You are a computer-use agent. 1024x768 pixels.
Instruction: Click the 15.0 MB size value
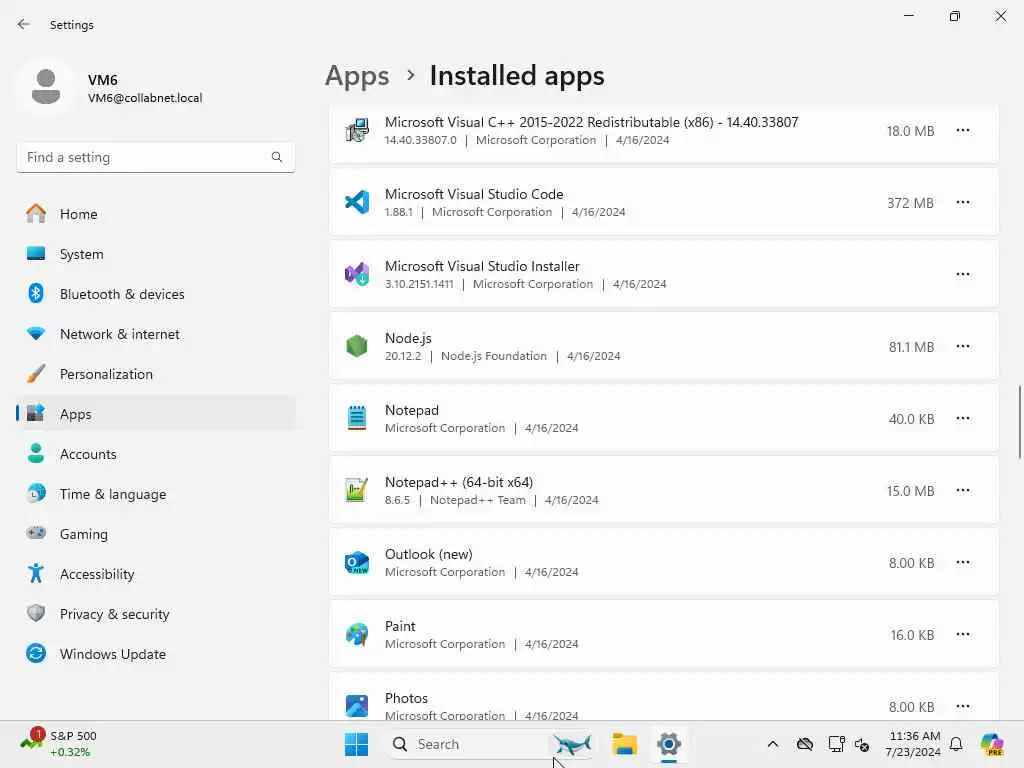pyautogui.click(x=910, y=491)
